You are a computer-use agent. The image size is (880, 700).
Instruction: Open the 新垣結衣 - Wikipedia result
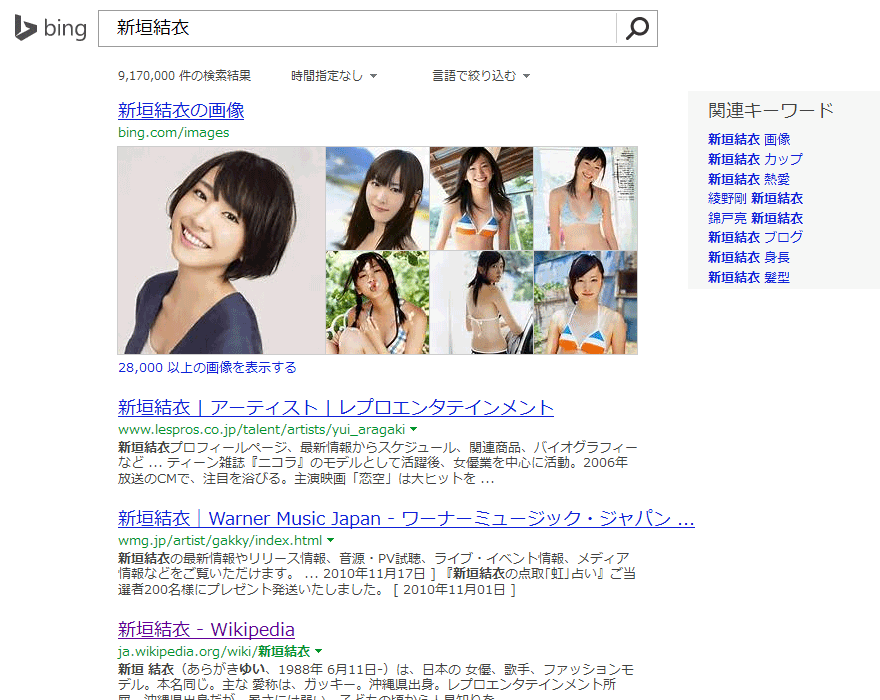tap(206, 629)
